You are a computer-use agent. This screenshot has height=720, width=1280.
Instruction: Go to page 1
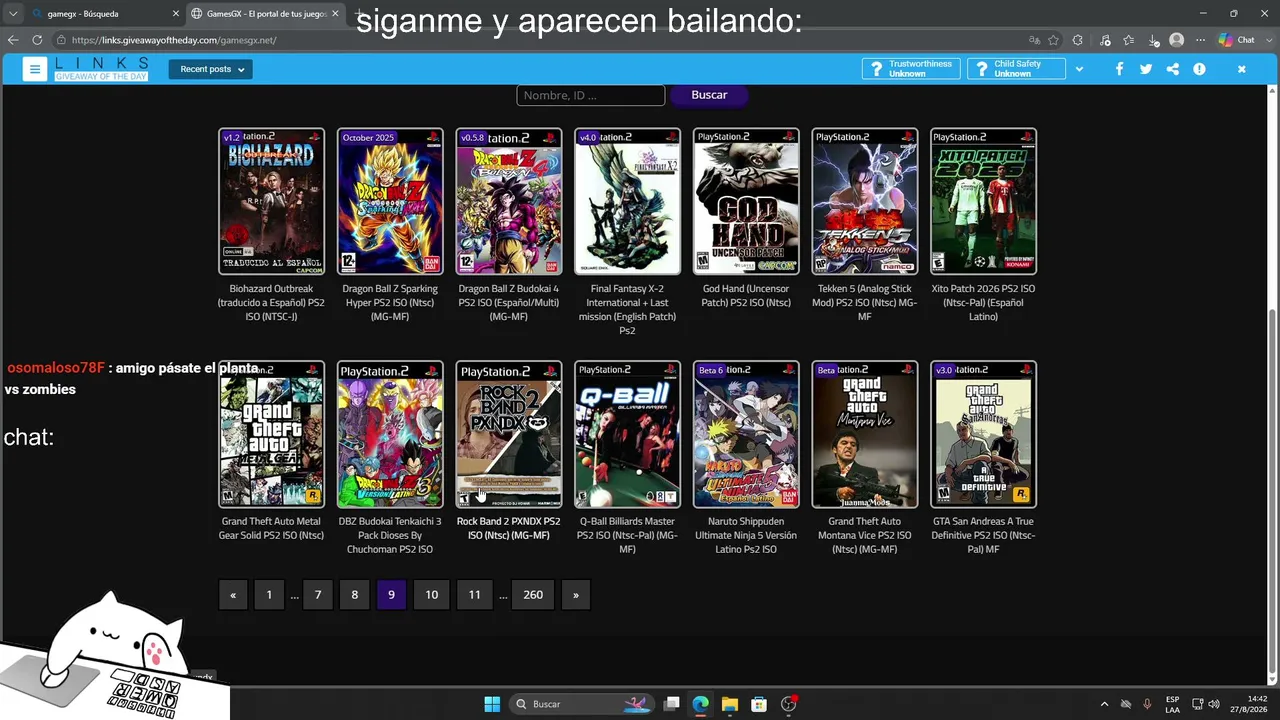pyautogui.click(x=269, y=595)
